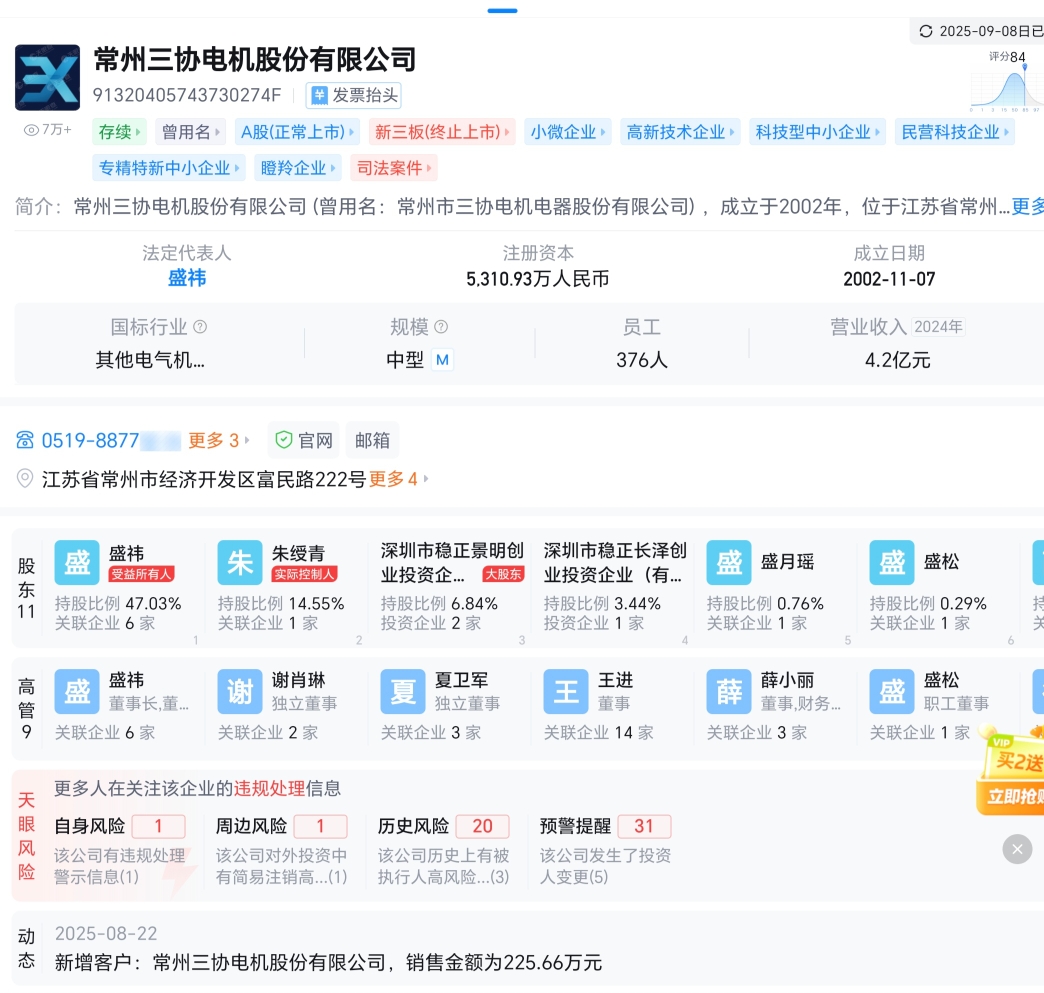
Task: Open the 预警提醒 31 card
Action: coord(606,850)
